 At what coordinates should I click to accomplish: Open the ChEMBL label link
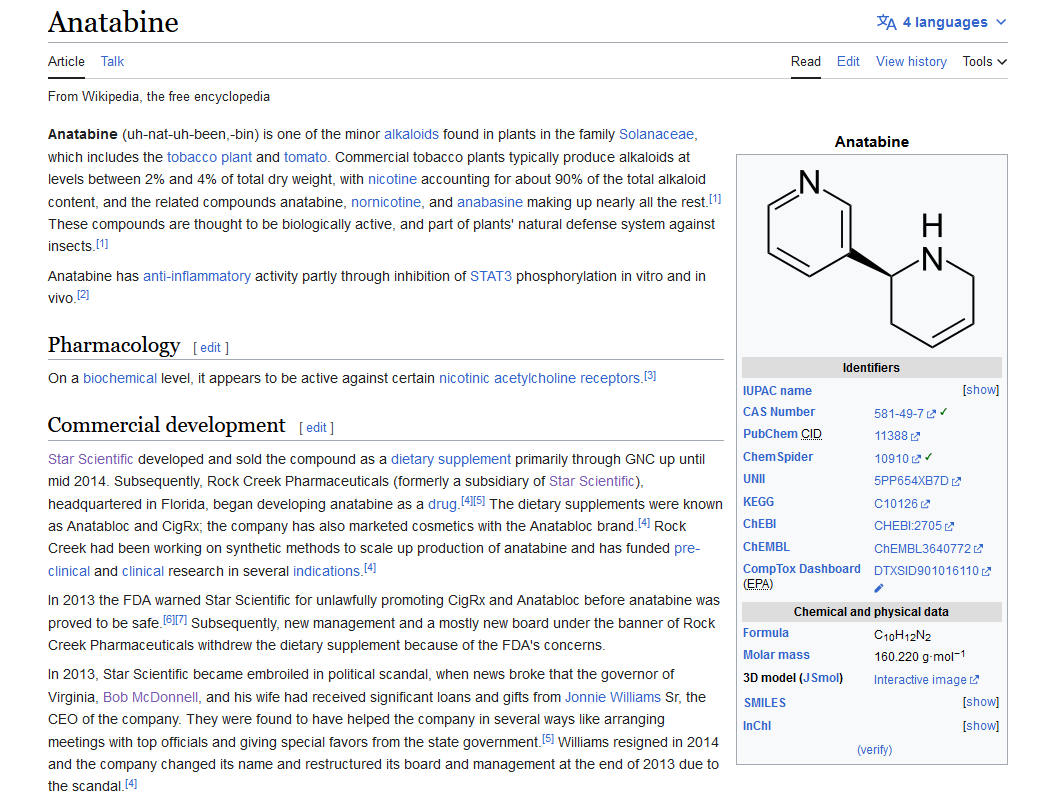[766, 547]
